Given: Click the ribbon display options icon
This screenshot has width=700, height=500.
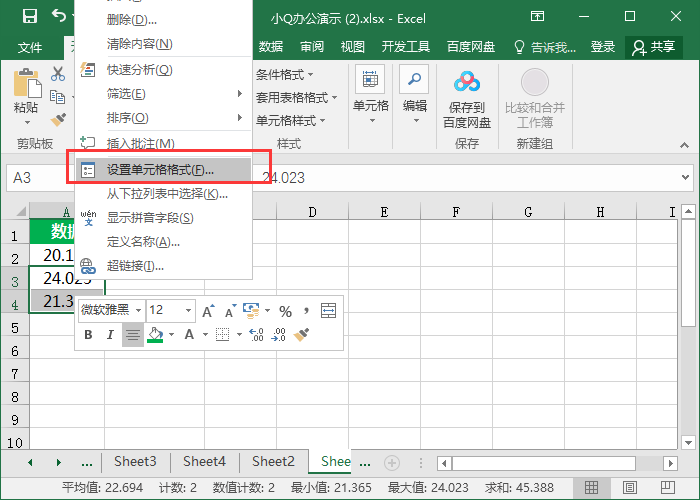Looking at the screenshot, I should [538, 17].
